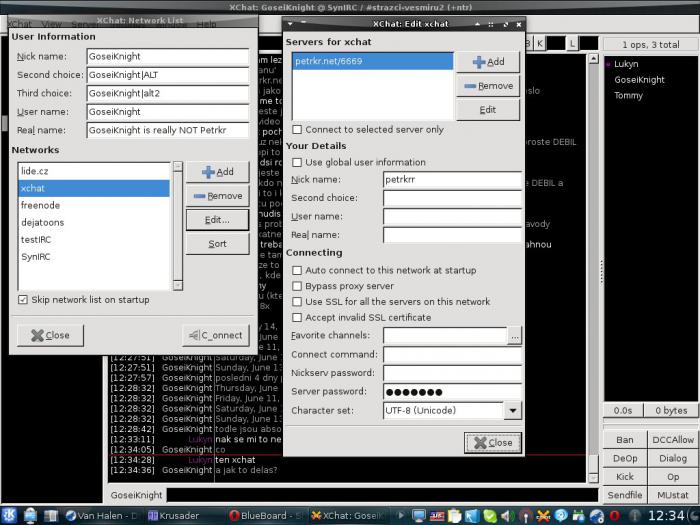Open the Character set dropdown arrow
700x525 pixels.
pyautogui.click(x=512, y=410)
